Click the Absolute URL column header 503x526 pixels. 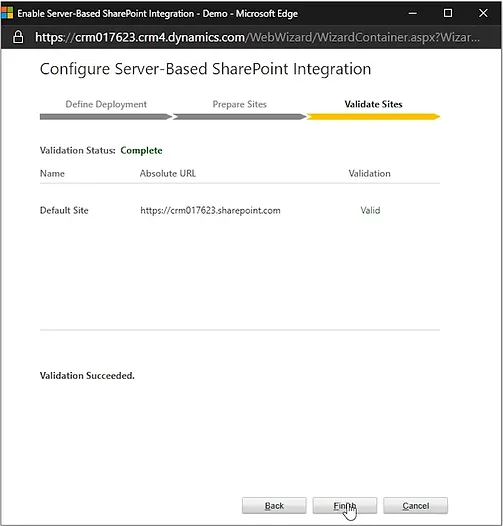tap(168, 173)
